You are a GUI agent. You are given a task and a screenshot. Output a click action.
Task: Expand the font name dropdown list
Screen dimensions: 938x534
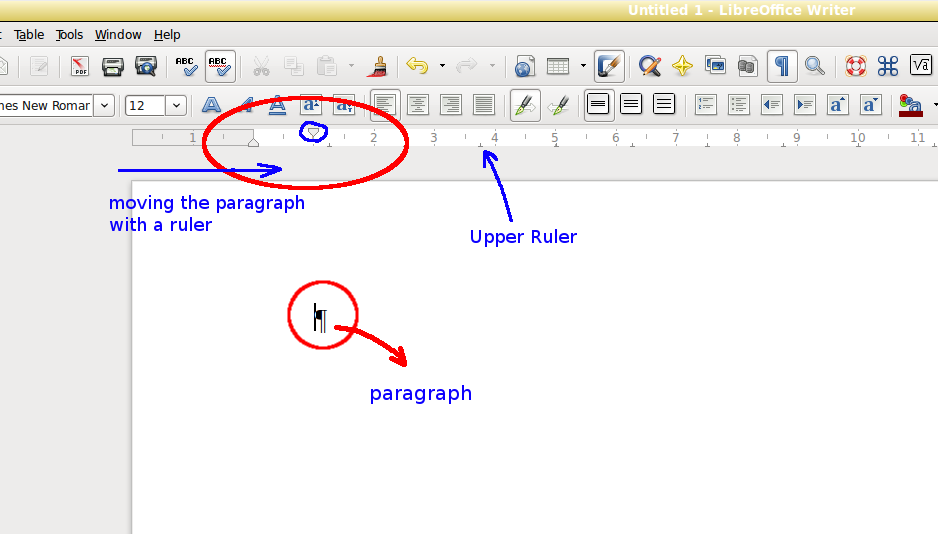(x=104, y=105)
